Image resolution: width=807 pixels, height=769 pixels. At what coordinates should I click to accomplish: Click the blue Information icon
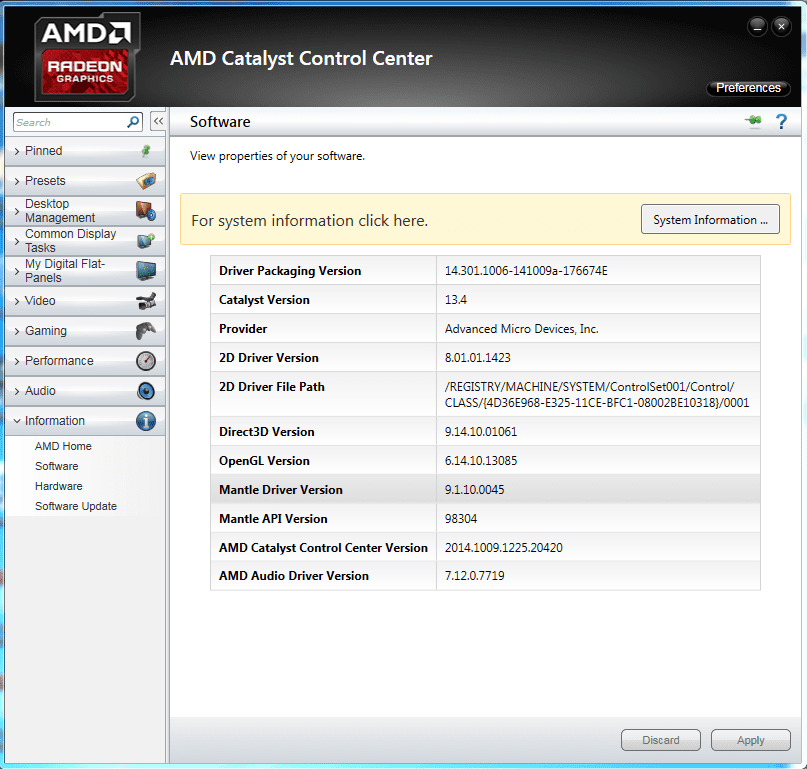[146, 421]
